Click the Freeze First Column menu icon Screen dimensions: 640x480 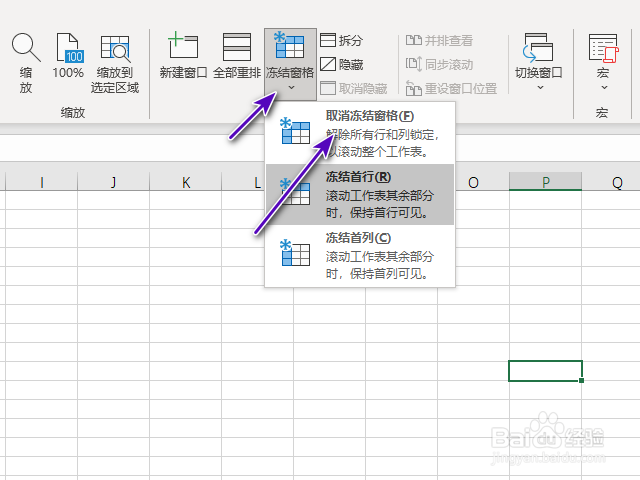click(295, 253)
